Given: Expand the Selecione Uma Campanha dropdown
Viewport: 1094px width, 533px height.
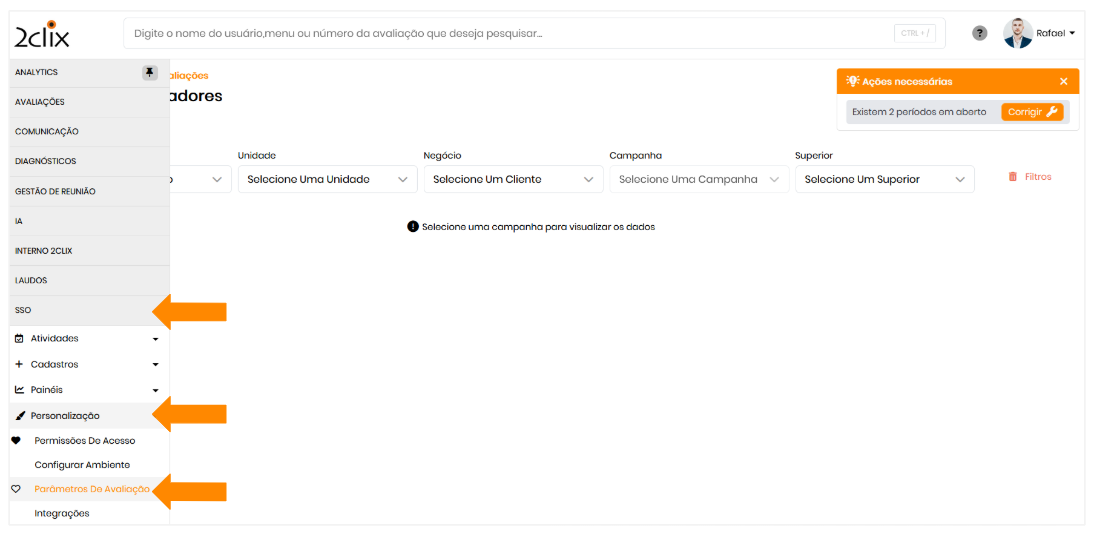Looking at the screenshot, I should (x=698, y=179).
